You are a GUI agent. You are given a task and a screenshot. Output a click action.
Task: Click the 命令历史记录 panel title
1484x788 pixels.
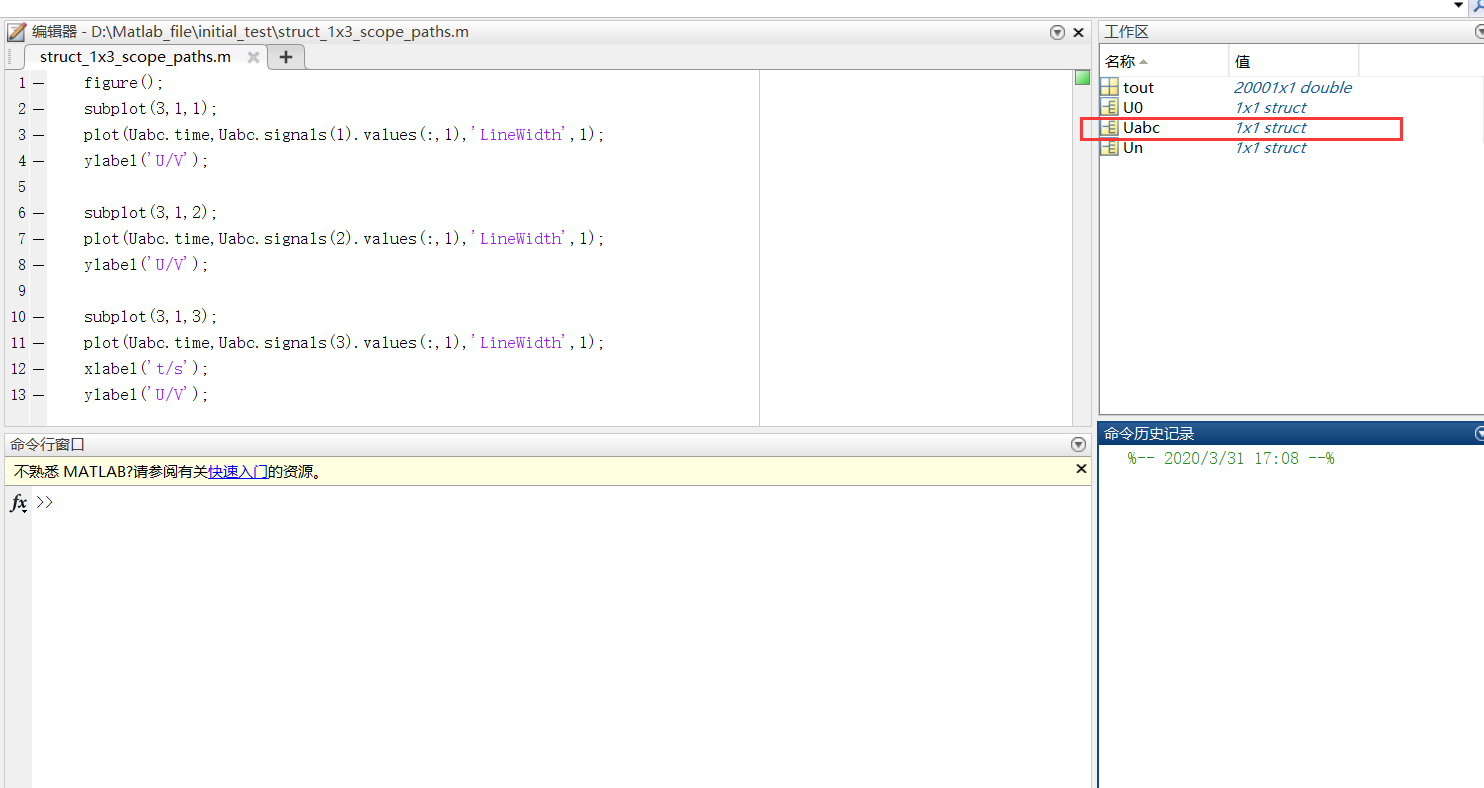1149,434
